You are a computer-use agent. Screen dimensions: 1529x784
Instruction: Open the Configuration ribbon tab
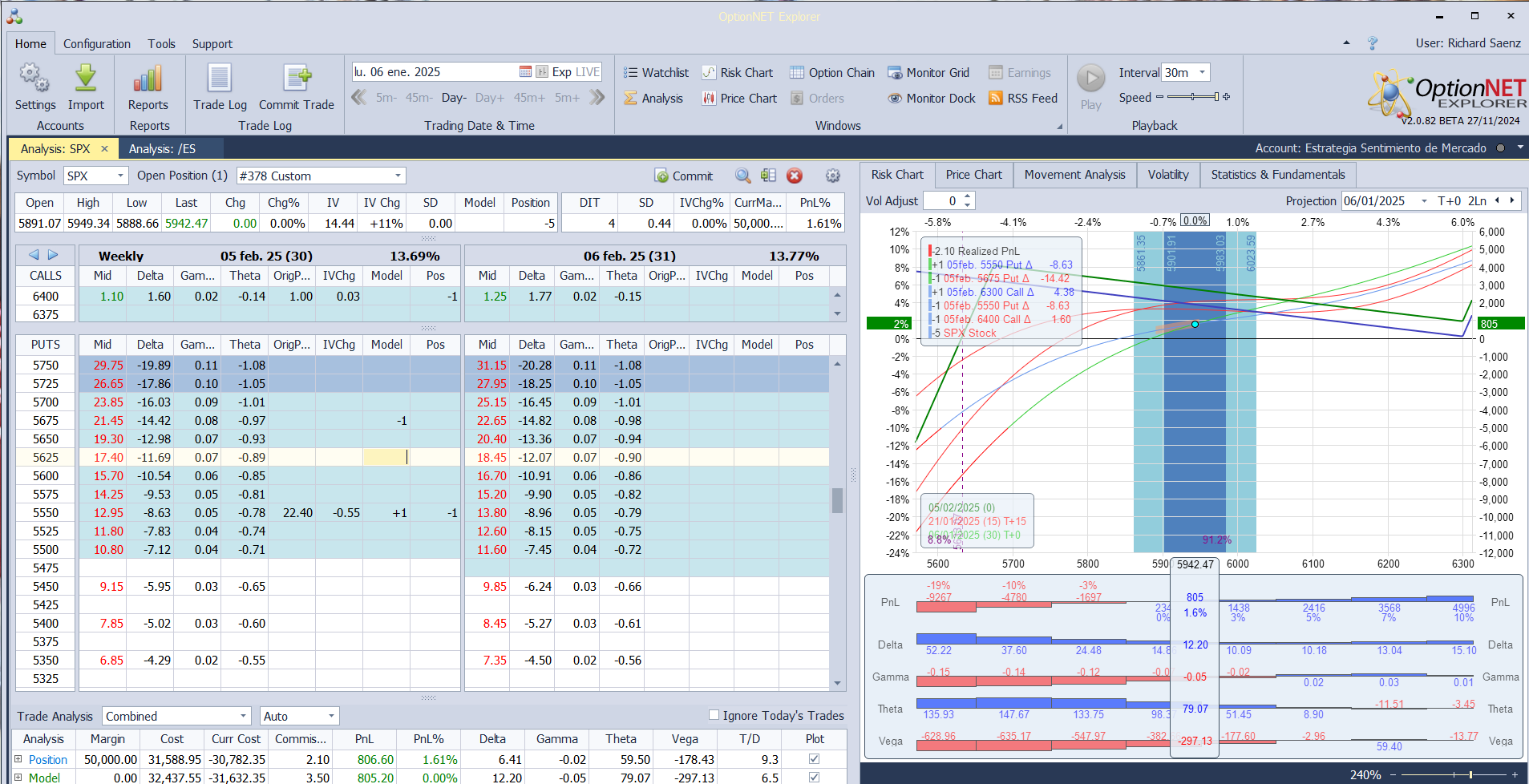96,44
